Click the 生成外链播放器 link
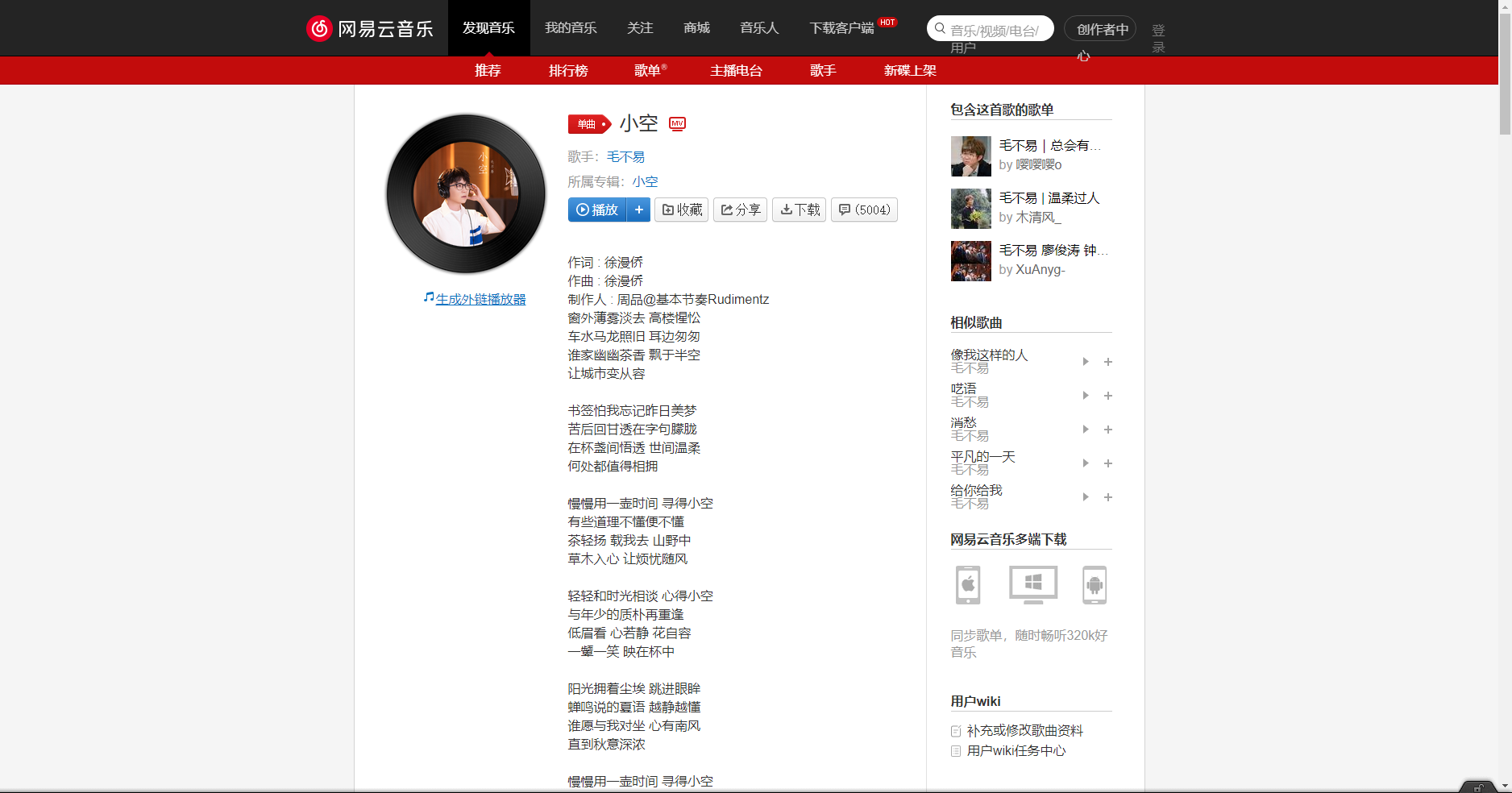Screen dimensions: 1512x793 click(480, 298)
